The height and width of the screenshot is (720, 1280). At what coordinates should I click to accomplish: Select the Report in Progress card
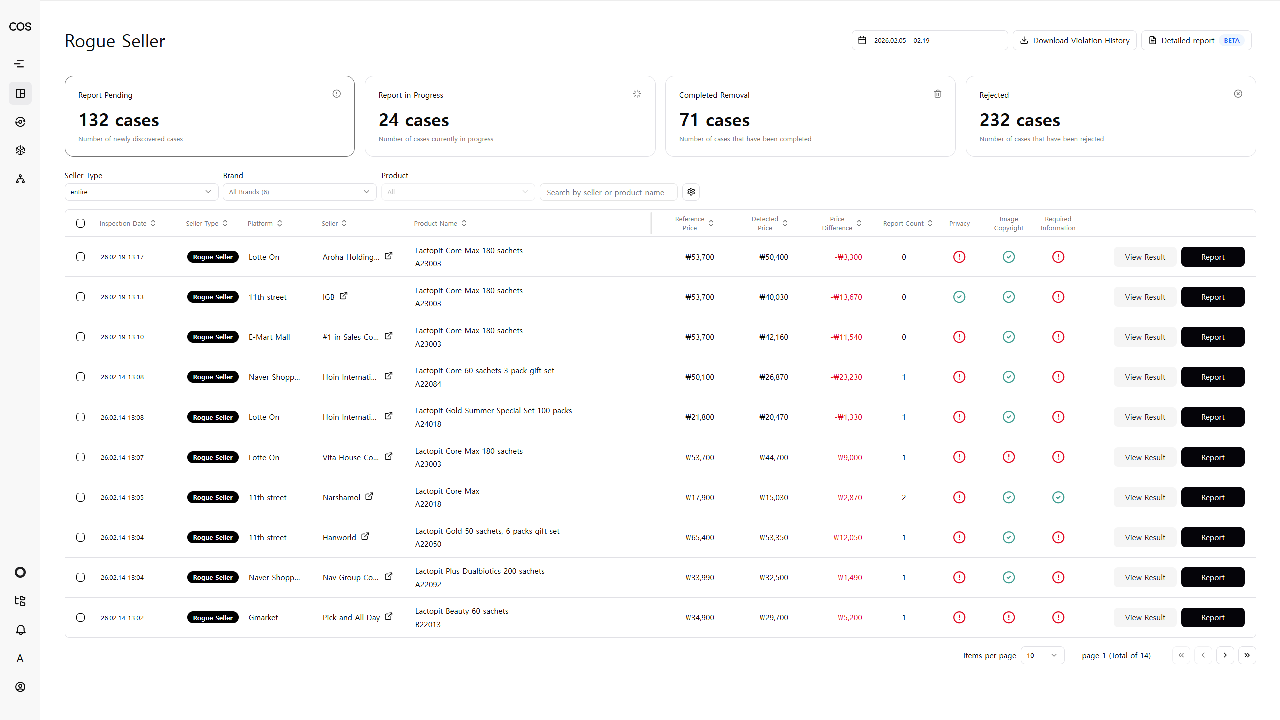pyautogui.click(x=509, y=116)
